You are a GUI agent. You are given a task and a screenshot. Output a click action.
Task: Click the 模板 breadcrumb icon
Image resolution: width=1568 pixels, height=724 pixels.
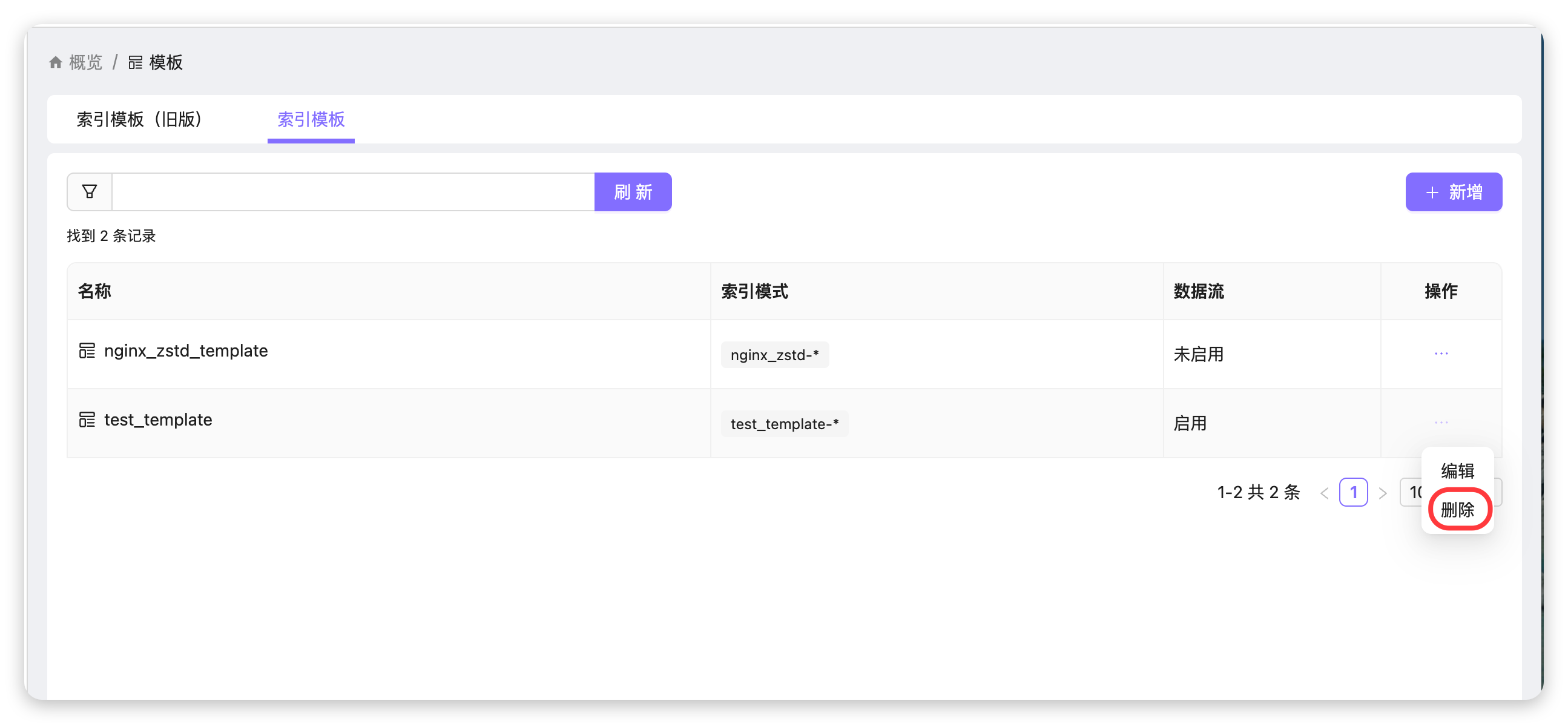point(135,62)
